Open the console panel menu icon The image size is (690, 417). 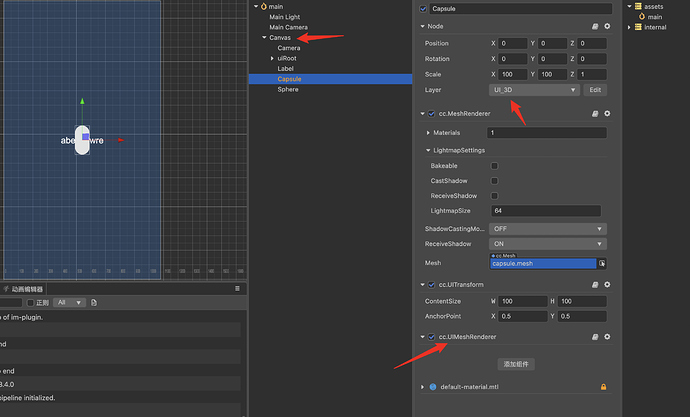[x=237, y=289]
